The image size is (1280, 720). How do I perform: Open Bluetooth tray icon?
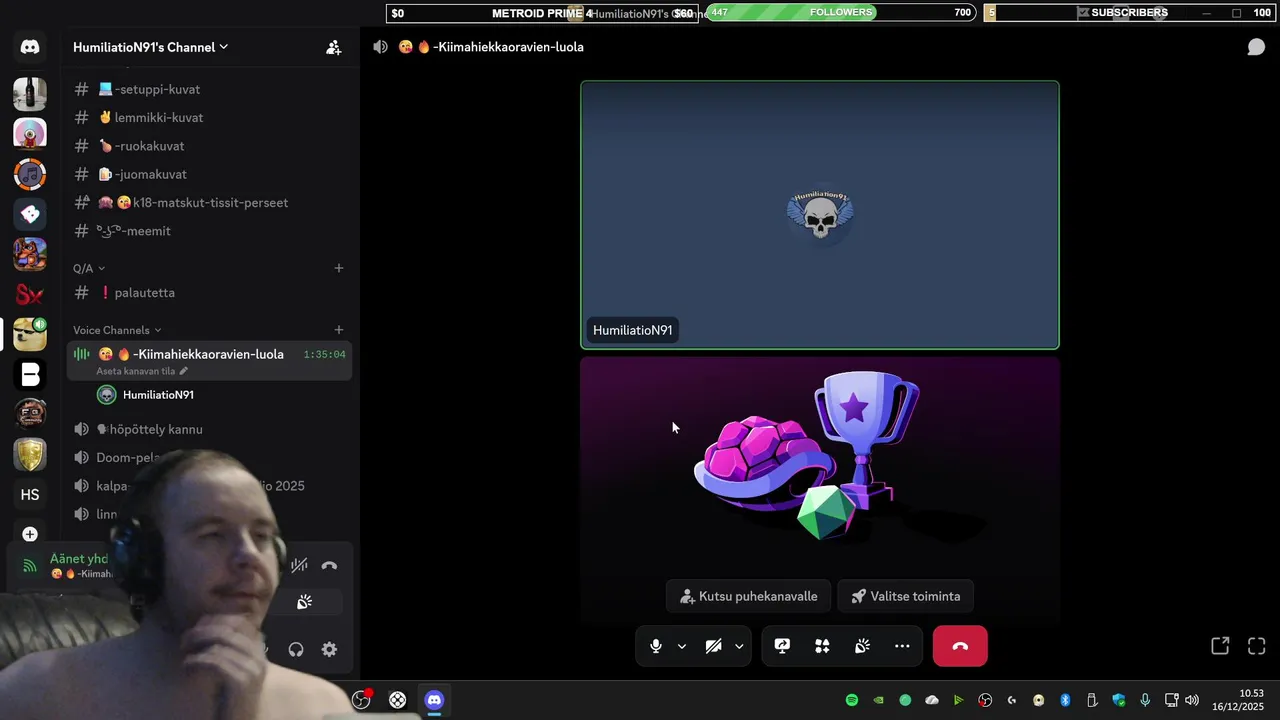tap(1065, 700)
